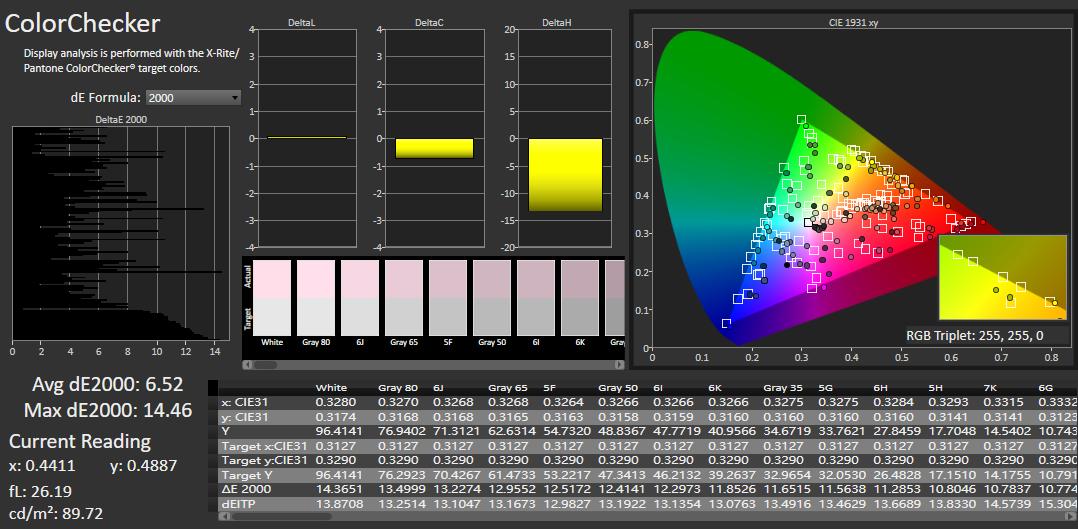Click the ΔE 2000 row label

click(x=246, y=489)
